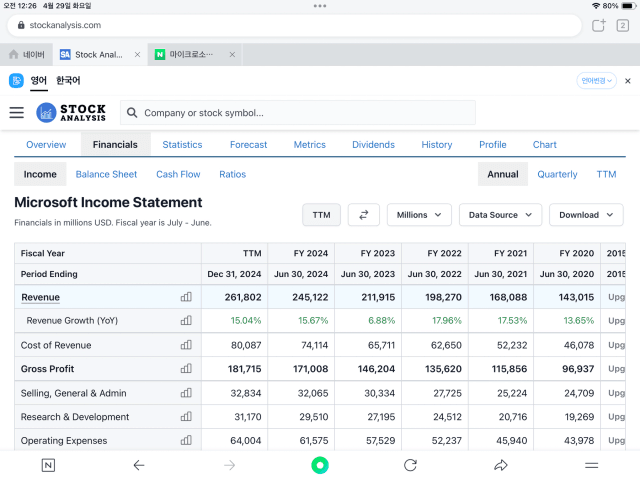
Task: Switch to the Statistics tab
Action: (182, 144)
